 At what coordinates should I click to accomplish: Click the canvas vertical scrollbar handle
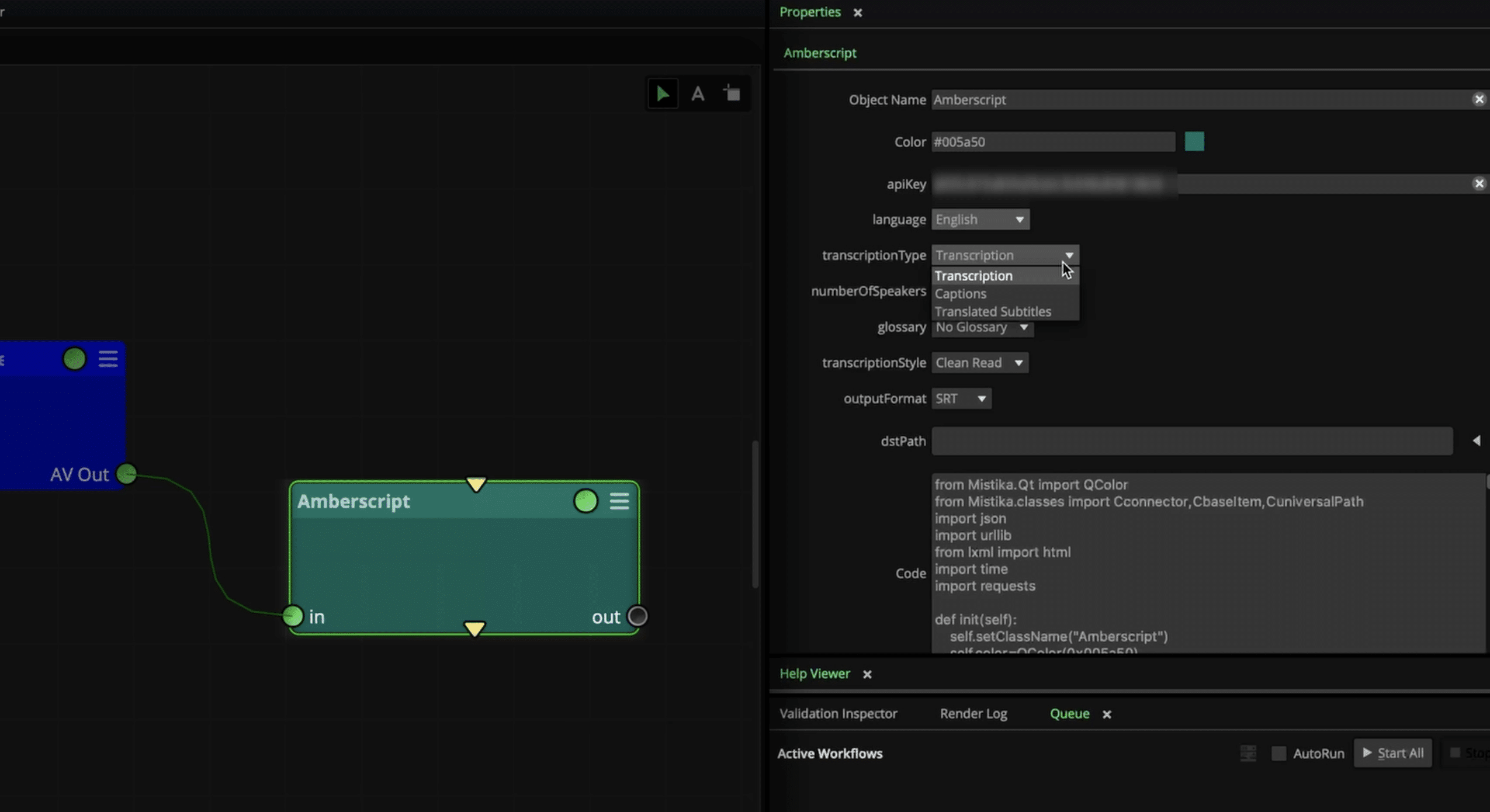[x=755, y=514]
